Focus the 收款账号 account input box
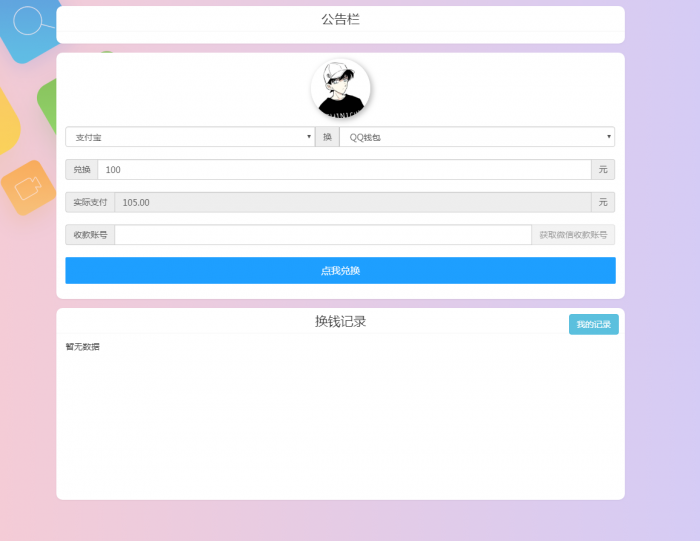The width and height of the screenshot is (700, 541). point(323,235)
